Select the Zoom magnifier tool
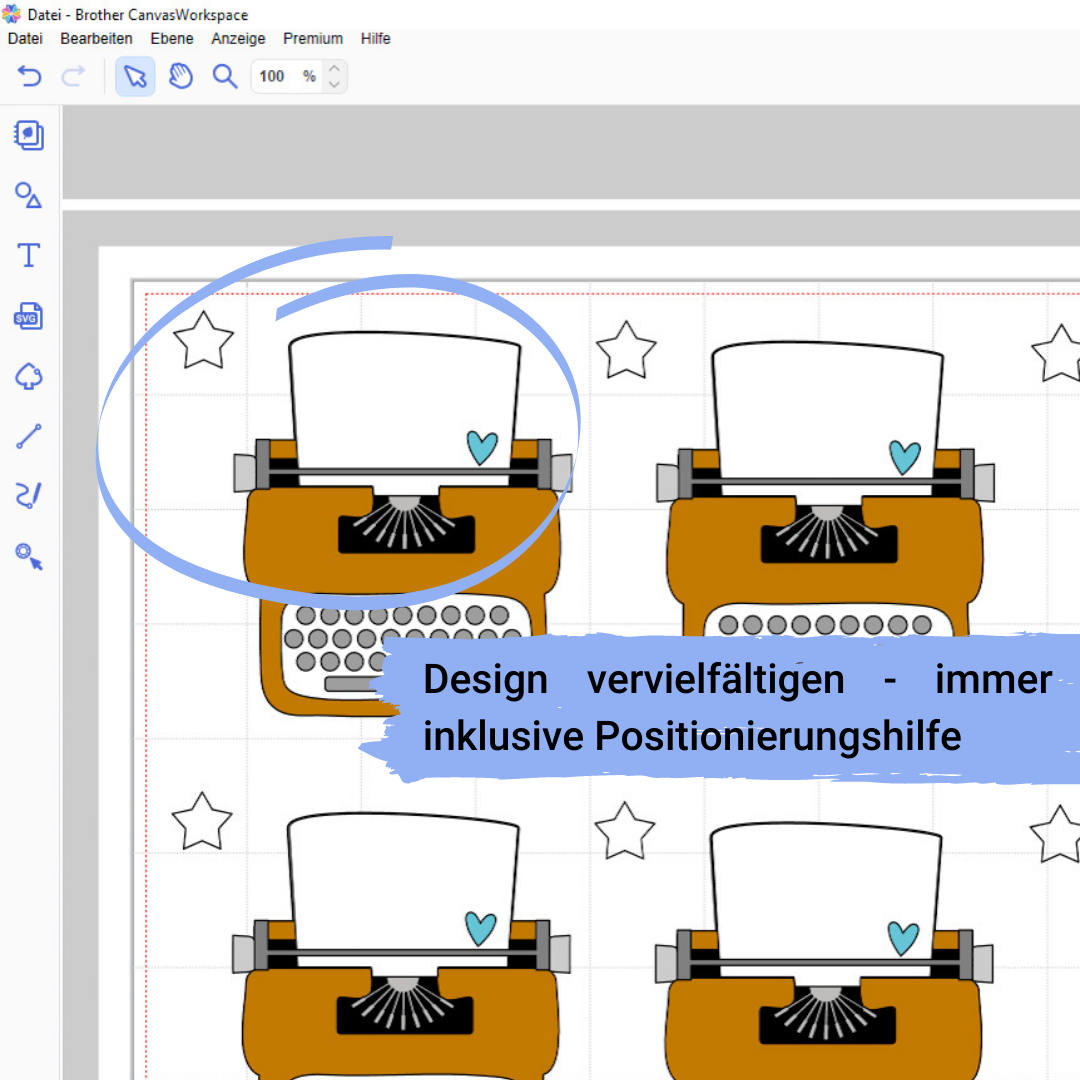1080x1080 pixels. tap(225, 76)
